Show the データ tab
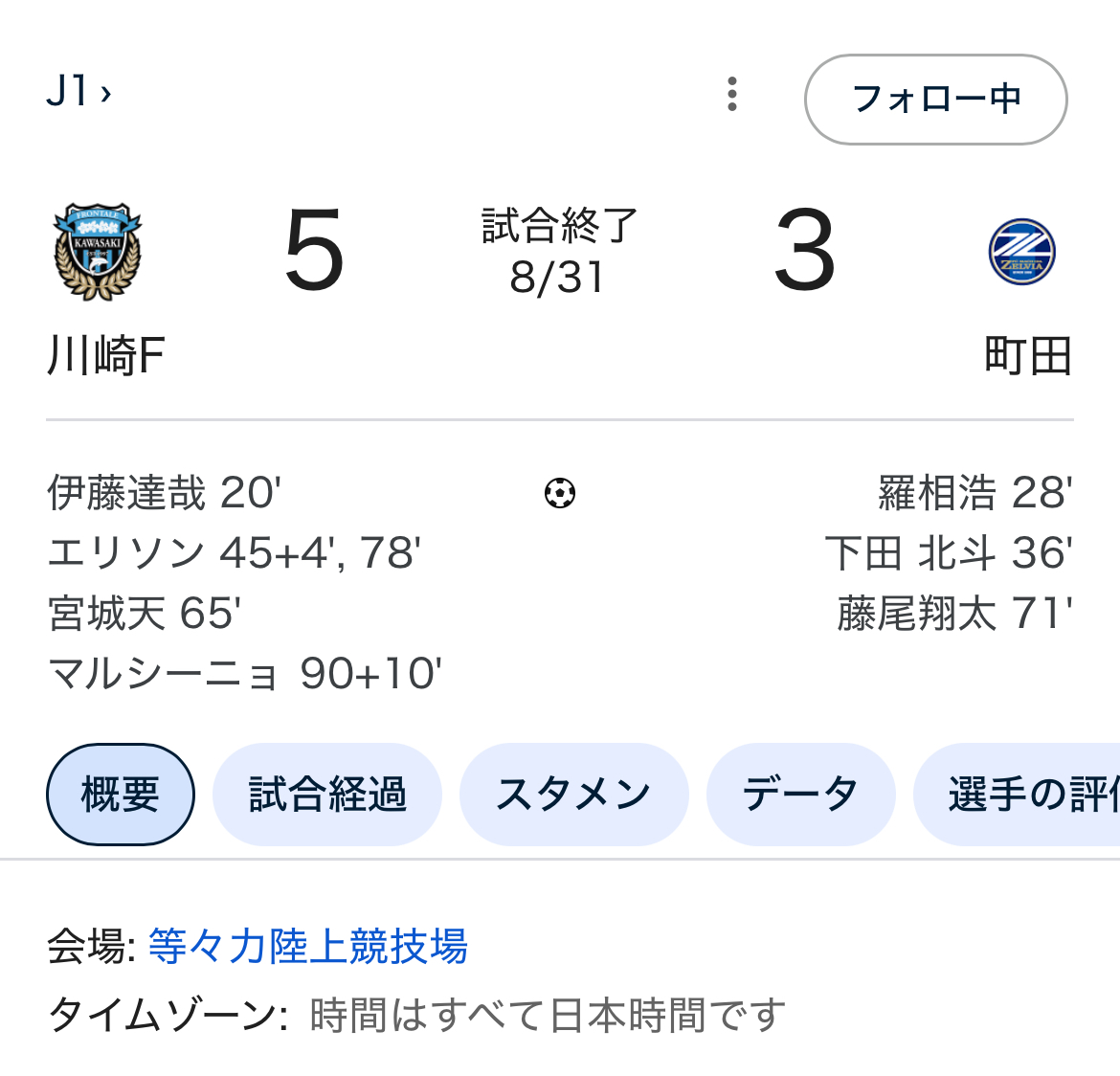The image size is (1120, 1076). pos(800,795)
